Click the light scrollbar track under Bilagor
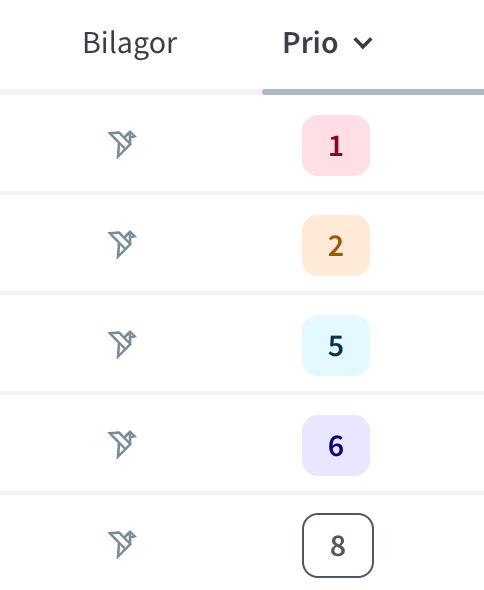484x590 pixels. pos(131,92)
